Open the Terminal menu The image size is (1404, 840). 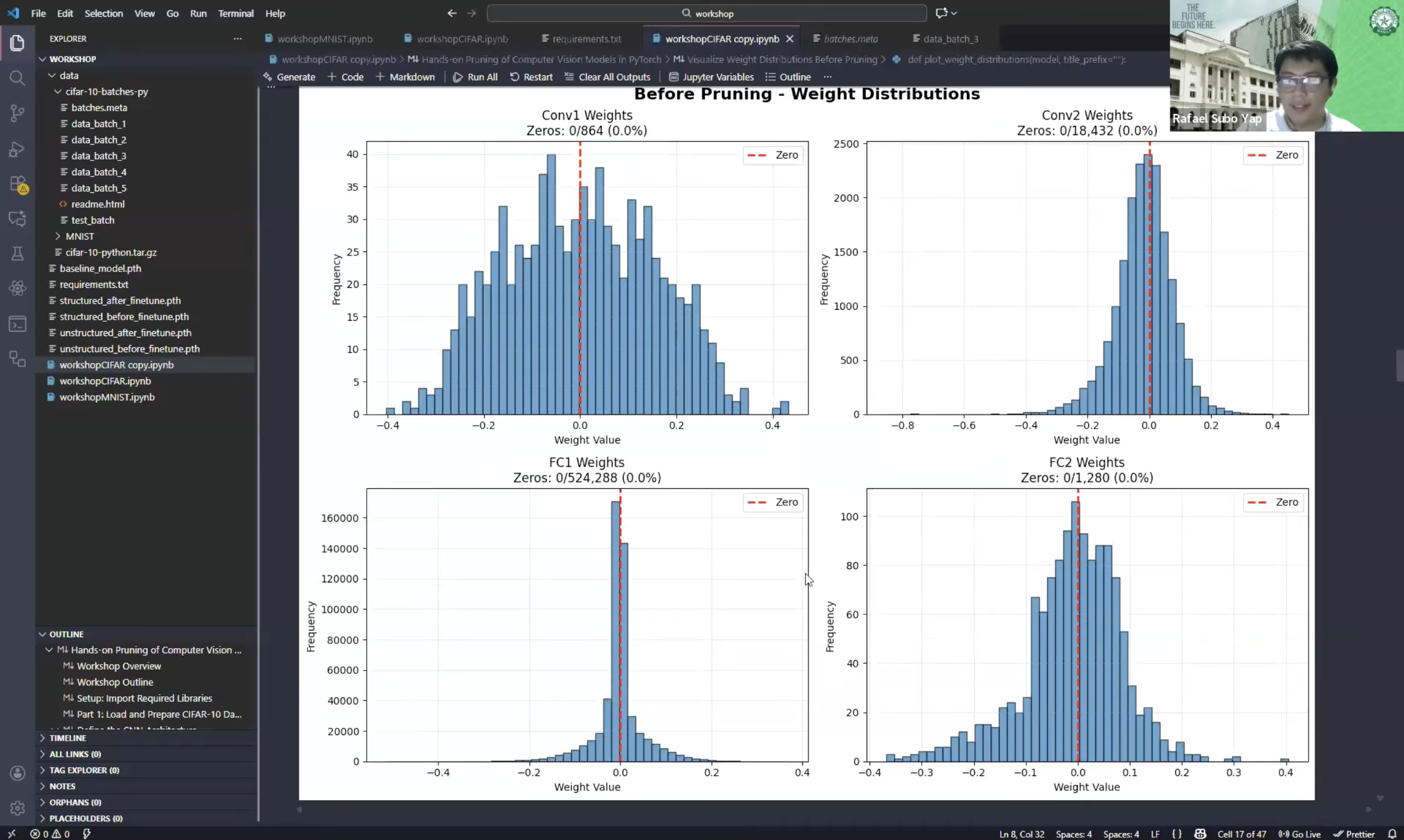pos(235,13)
